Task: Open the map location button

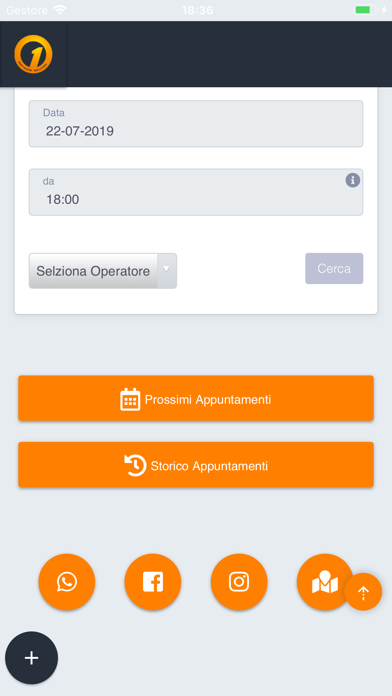Action: (325, 581)
